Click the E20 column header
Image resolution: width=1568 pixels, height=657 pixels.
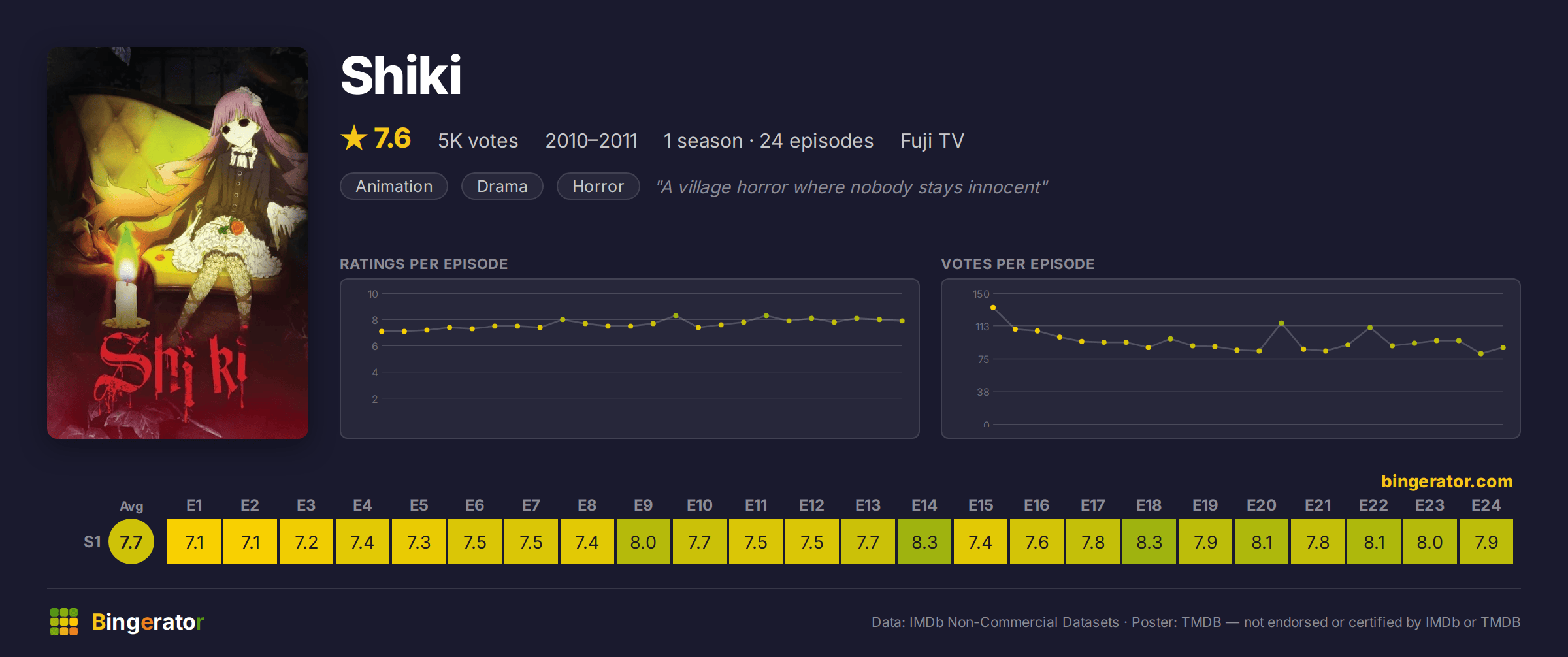1261,505
